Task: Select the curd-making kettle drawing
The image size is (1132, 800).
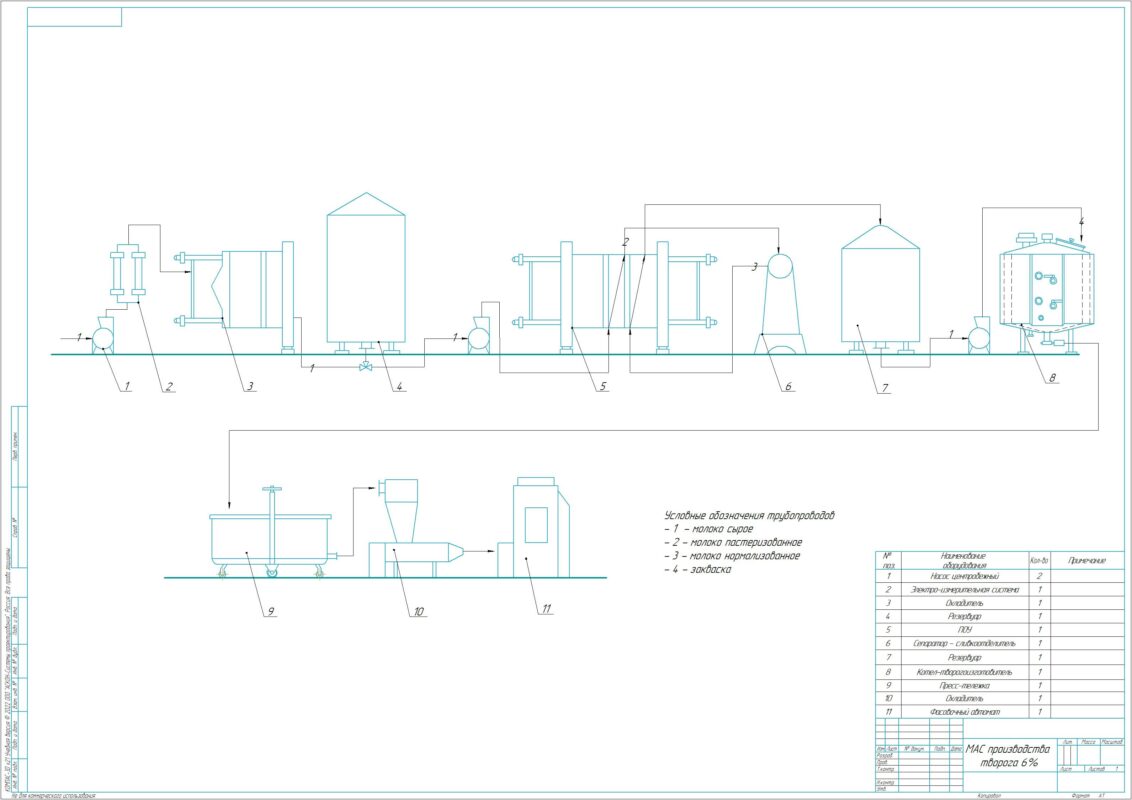Action: (x=1048, y=292)
